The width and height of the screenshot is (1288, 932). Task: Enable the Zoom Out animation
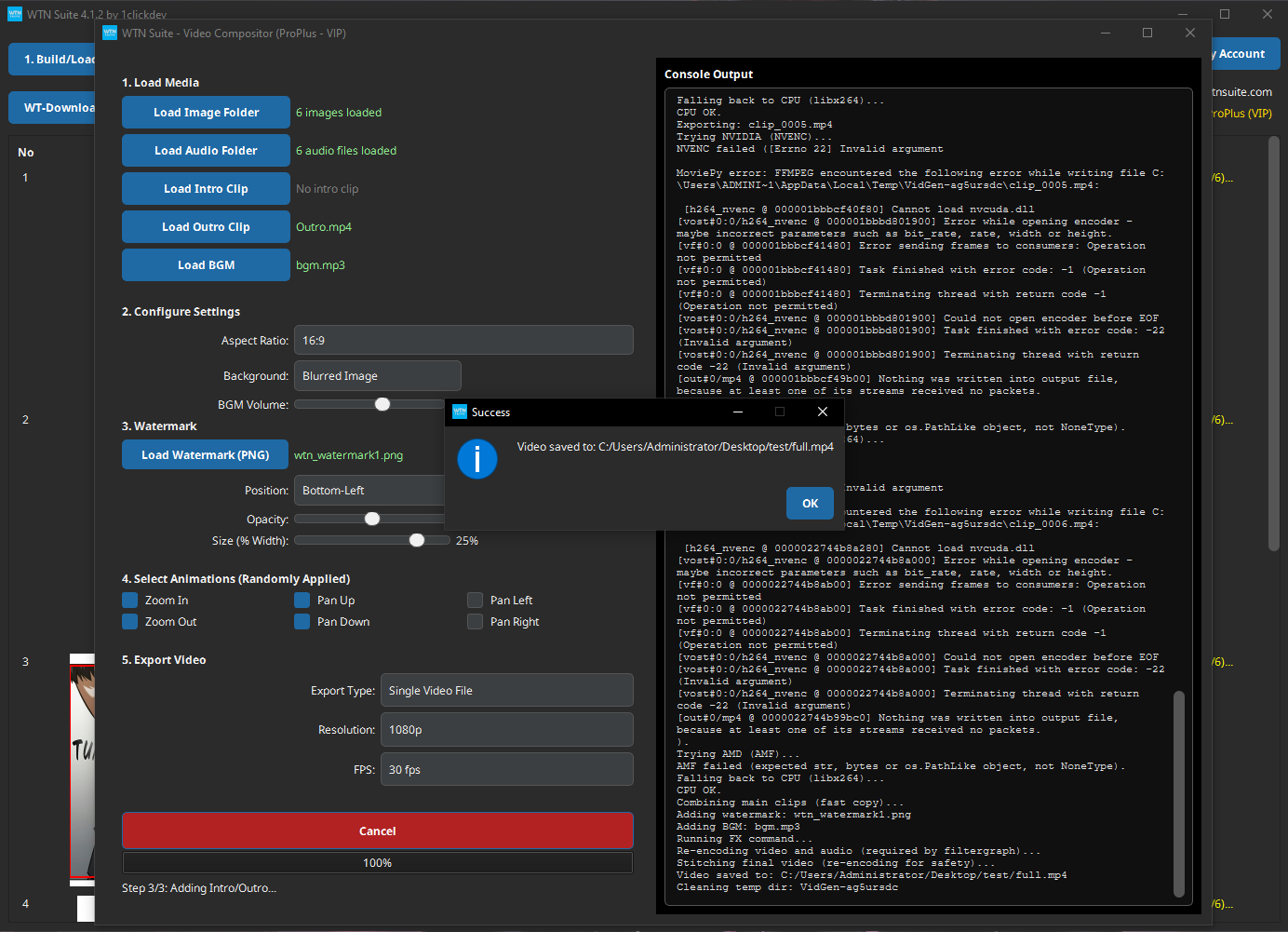[x=129, y=621]
